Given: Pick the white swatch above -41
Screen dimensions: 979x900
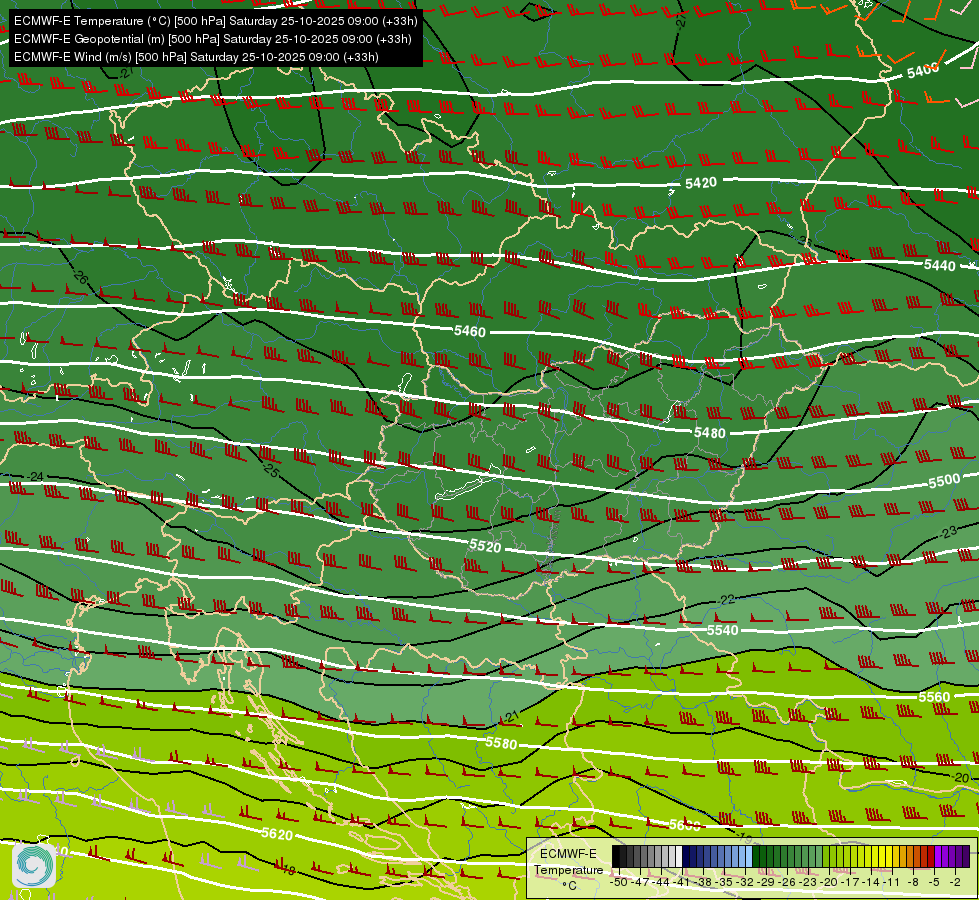Looking at the screenshot, I should click(679, 856).
